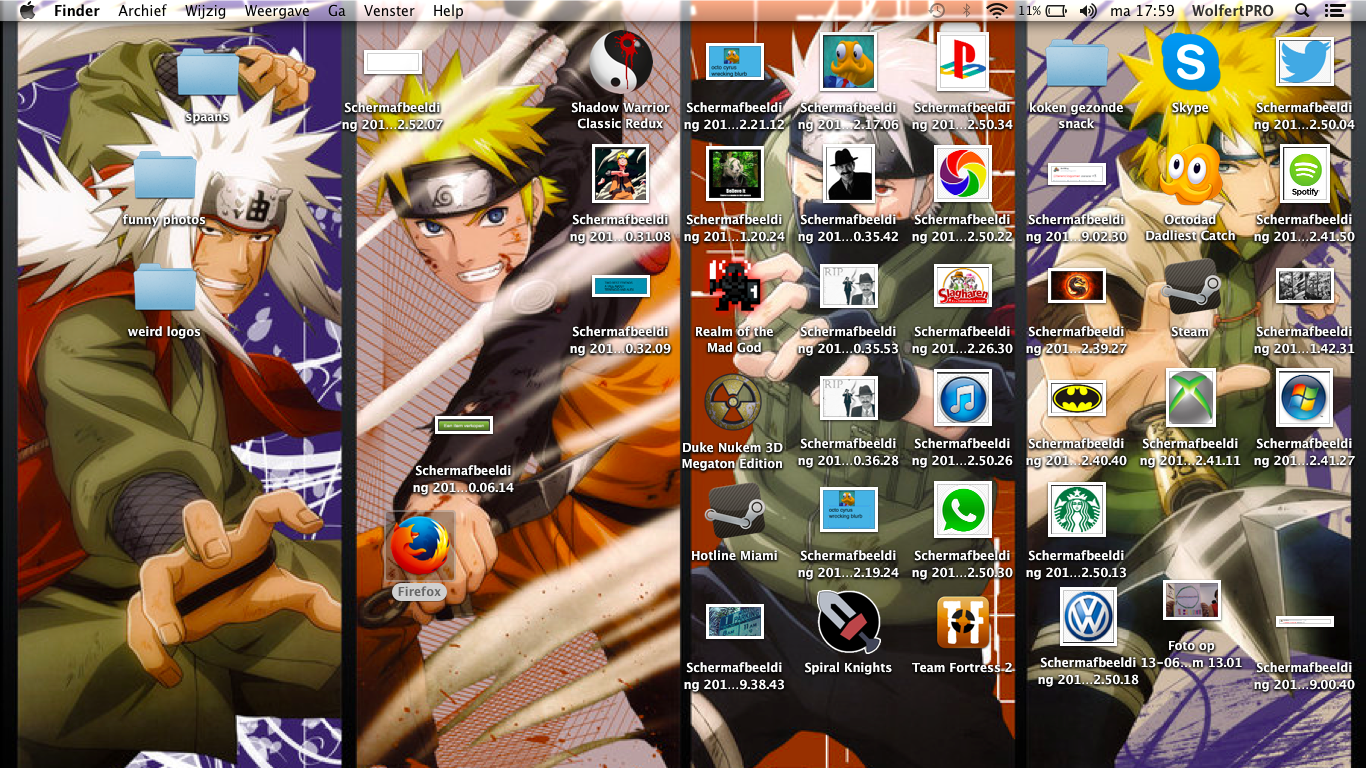Open the Firefox desktop icon
Image resolution: width=1366 pixels, height=768 pixels.
click(419, 548)
